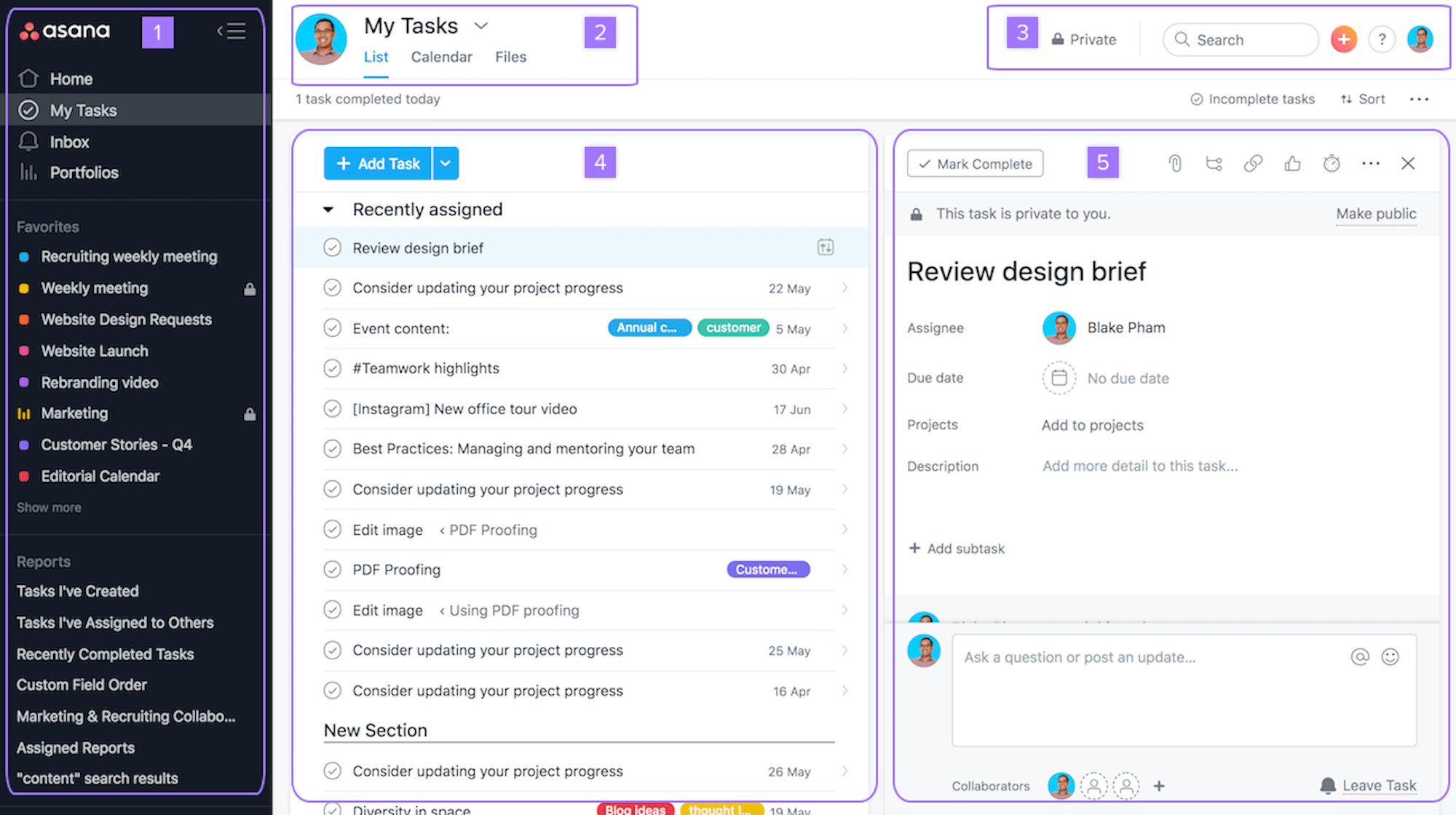Click Make public link on task detail
Screen dimensions: 1456x815
pos(1375,213)
